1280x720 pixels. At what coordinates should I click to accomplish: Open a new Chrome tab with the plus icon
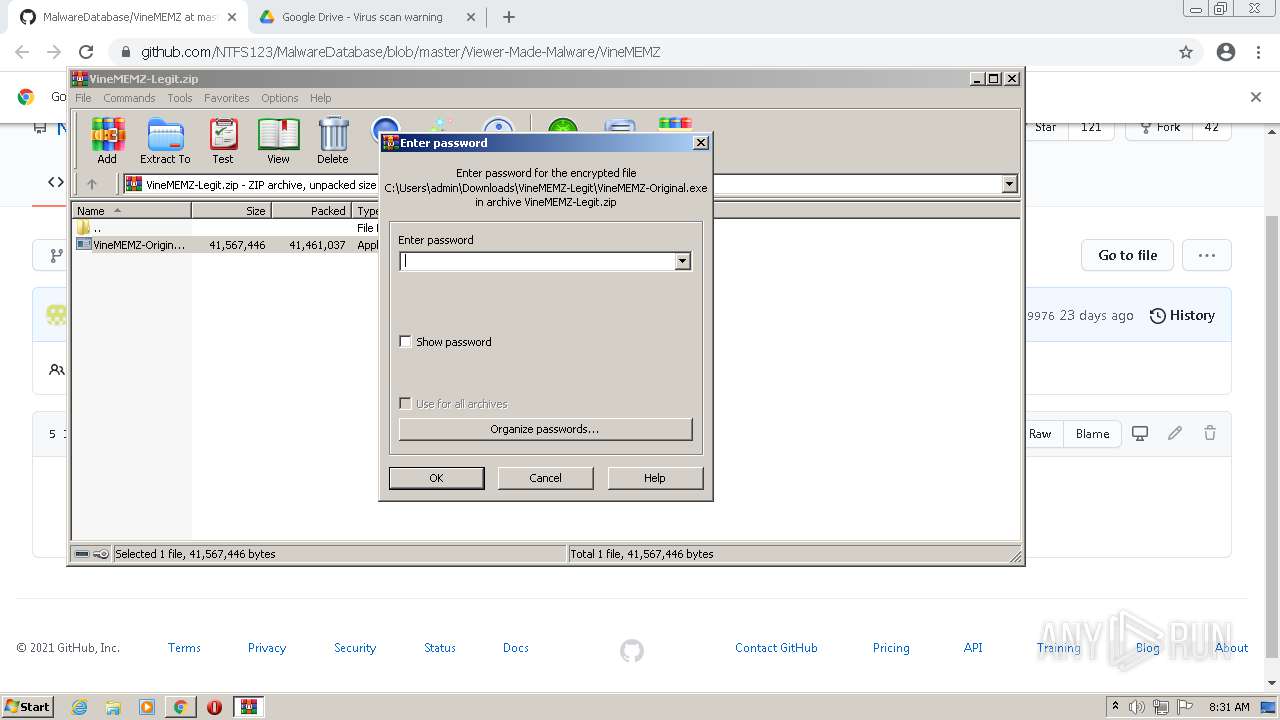pyautogui.click(x=509, y=17)
